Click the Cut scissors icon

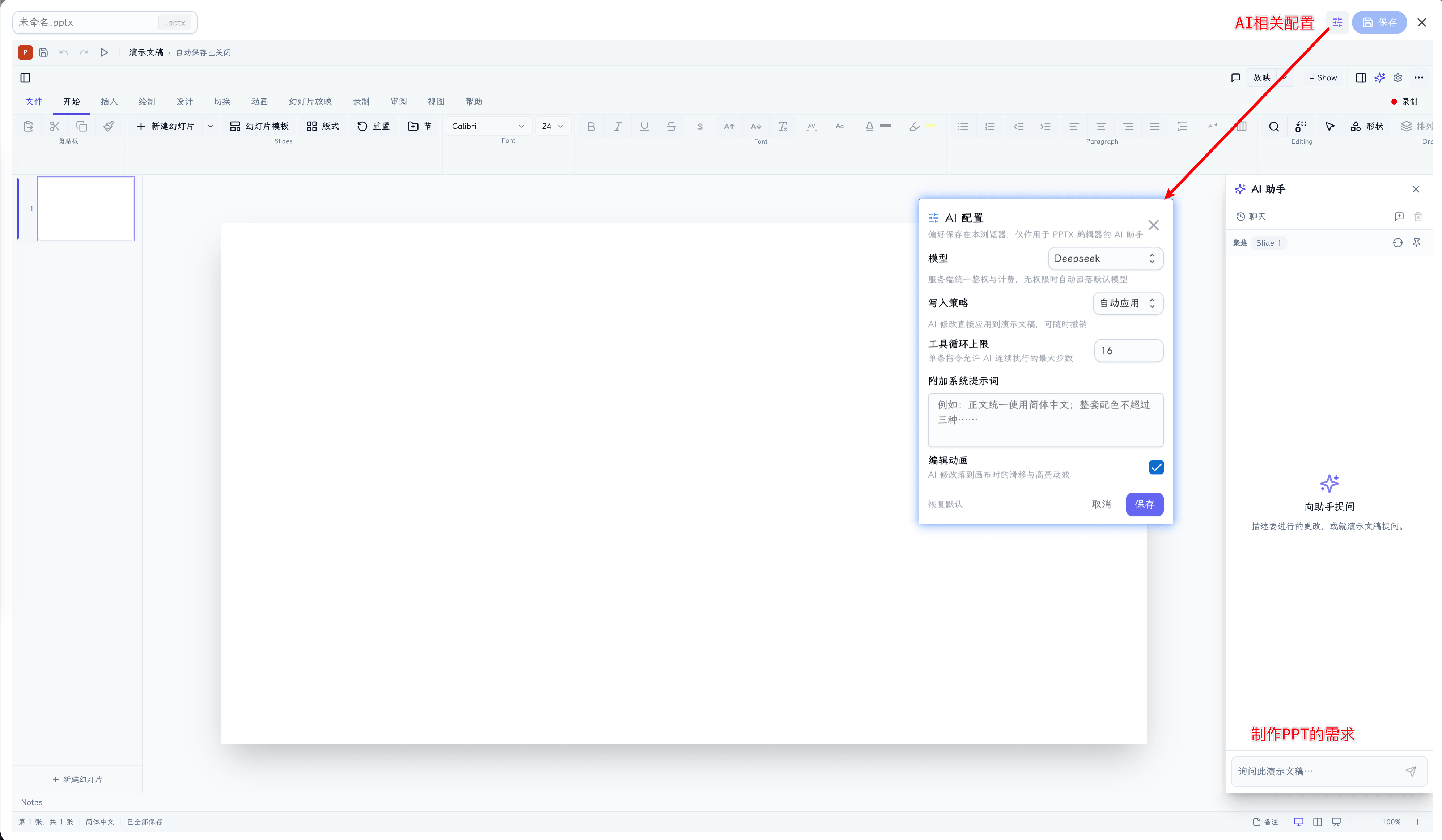55,126
